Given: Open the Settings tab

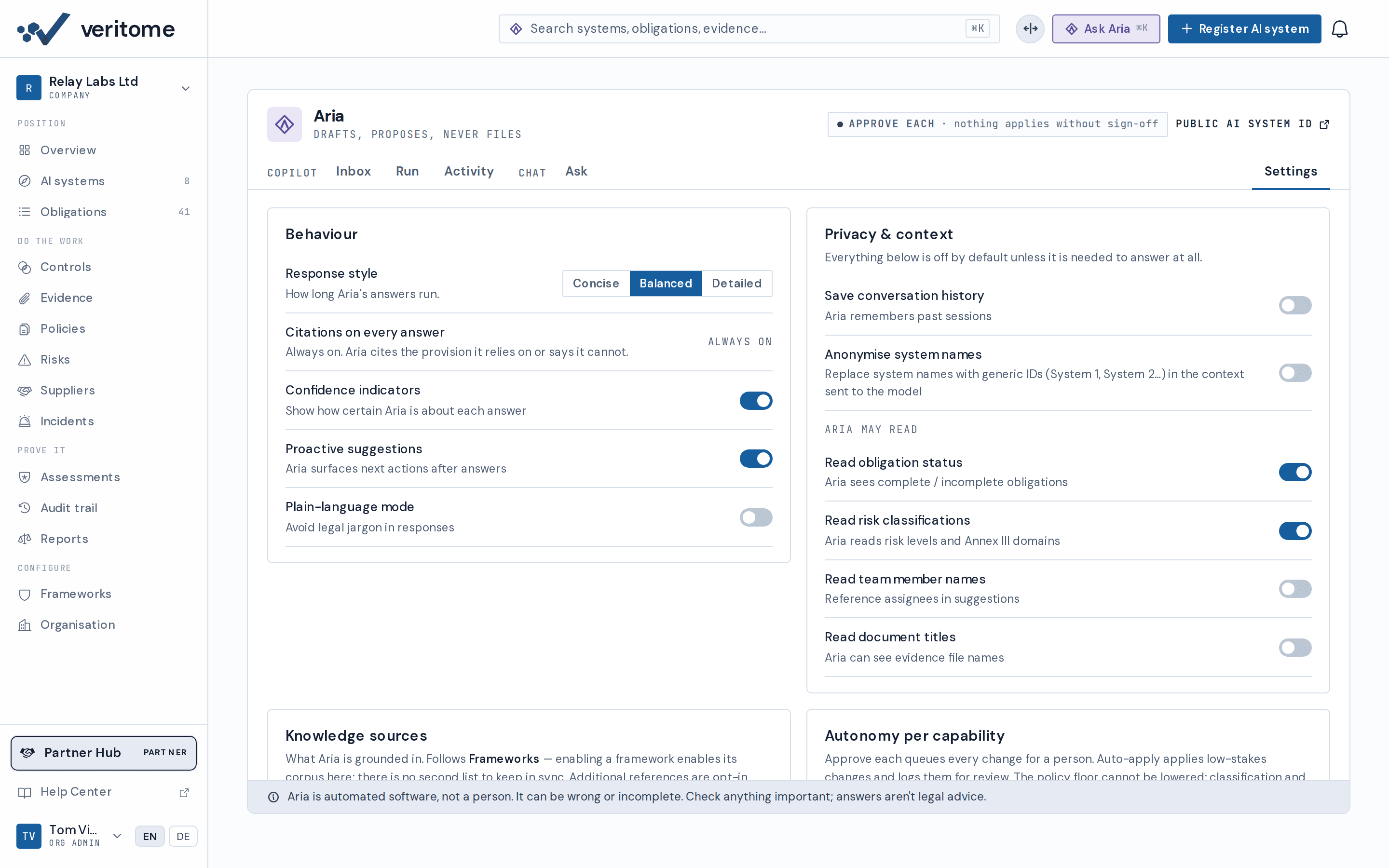Looking at the screenshot, I should pos(1290,171).
